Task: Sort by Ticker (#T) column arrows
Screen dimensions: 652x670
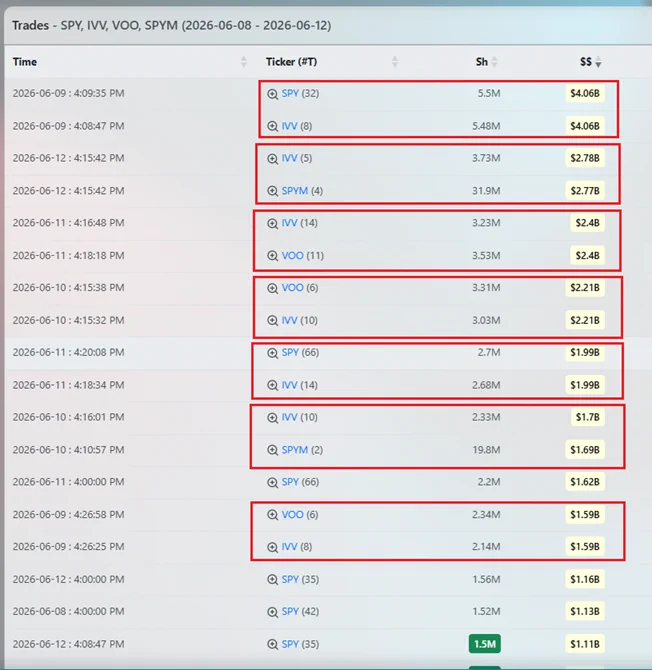Action: [395, 62]
